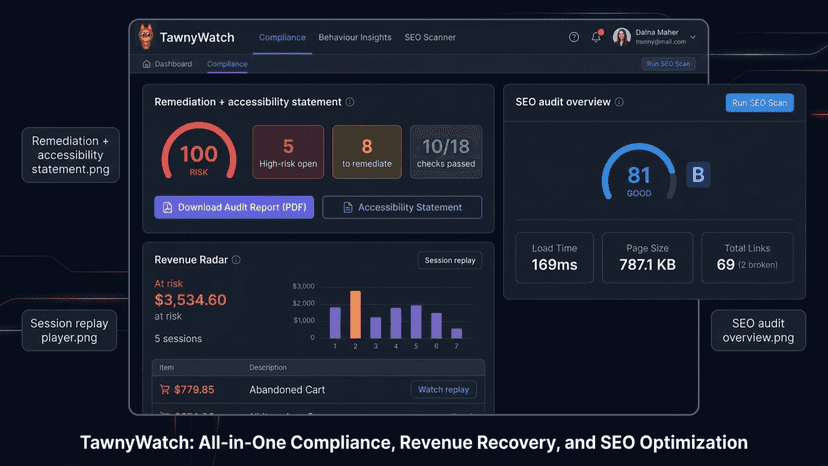828x466 pixels.
Task: Click the SEO audit overview.png label
Action: [x=758, y=330]
